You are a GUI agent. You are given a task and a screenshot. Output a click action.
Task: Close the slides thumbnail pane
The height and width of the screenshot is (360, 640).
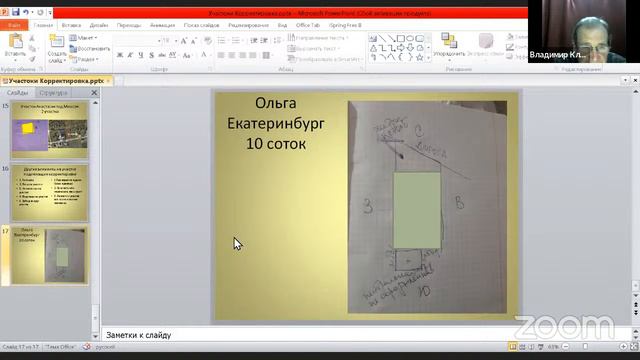(x=94, y=93)
